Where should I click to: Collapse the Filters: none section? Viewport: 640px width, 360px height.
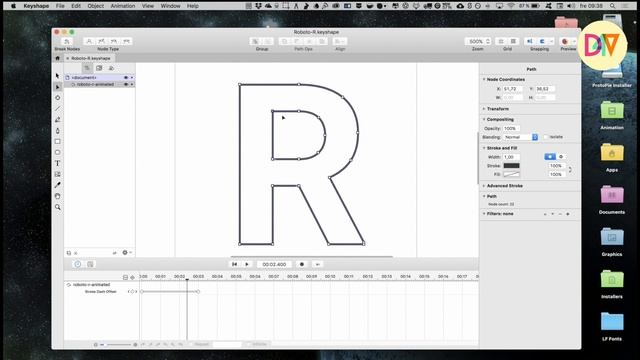[484, 214]
